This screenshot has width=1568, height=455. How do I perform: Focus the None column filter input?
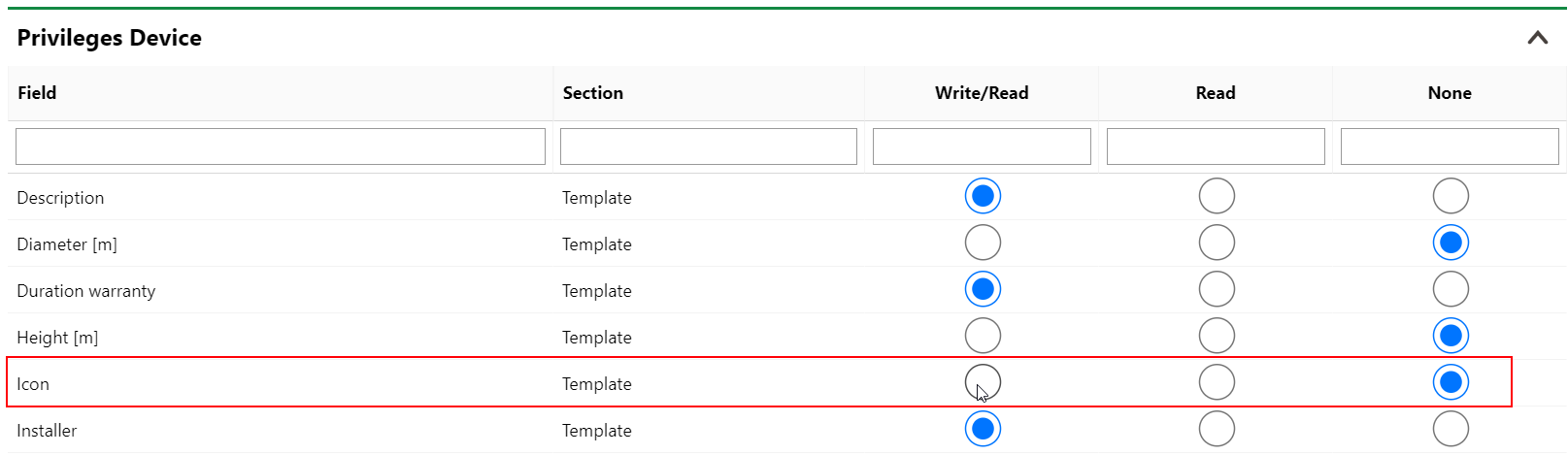click(1450, 146)
